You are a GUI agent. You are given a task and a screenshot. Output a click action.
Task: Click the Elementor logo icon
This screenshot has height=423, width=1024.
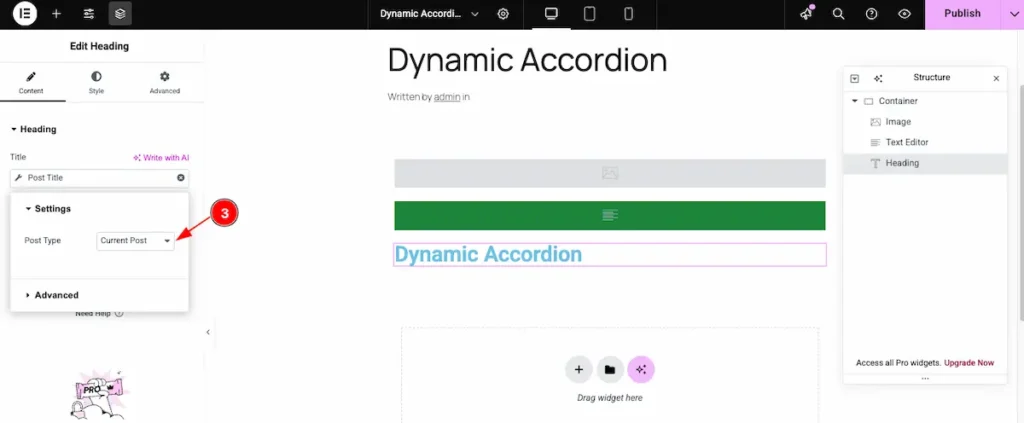pyautogui.click(x=25, y=14)
